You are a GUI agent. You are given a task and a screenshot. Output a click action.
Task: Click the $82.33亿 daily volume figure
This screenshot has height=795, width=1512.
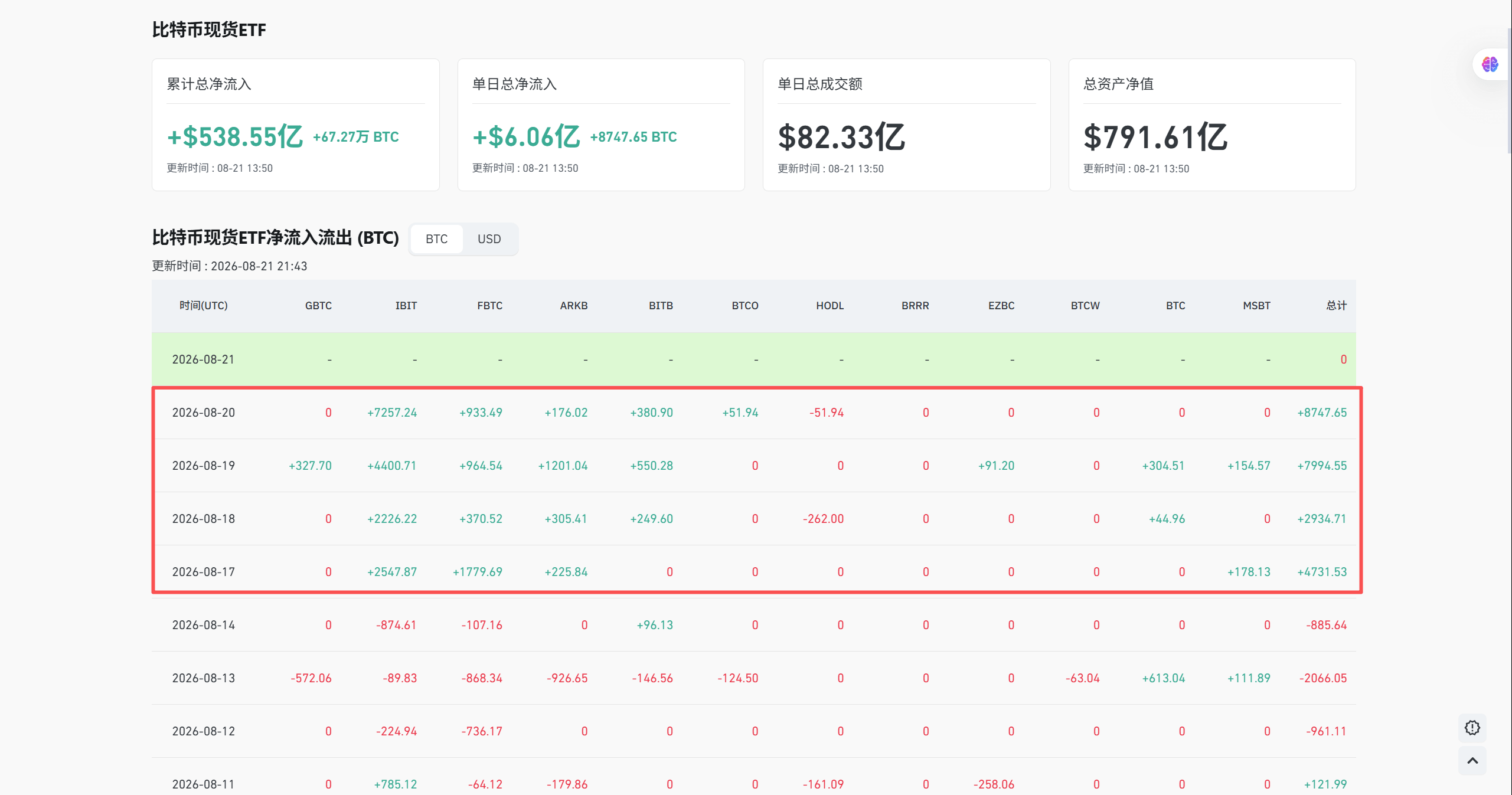tap(841, 137)
